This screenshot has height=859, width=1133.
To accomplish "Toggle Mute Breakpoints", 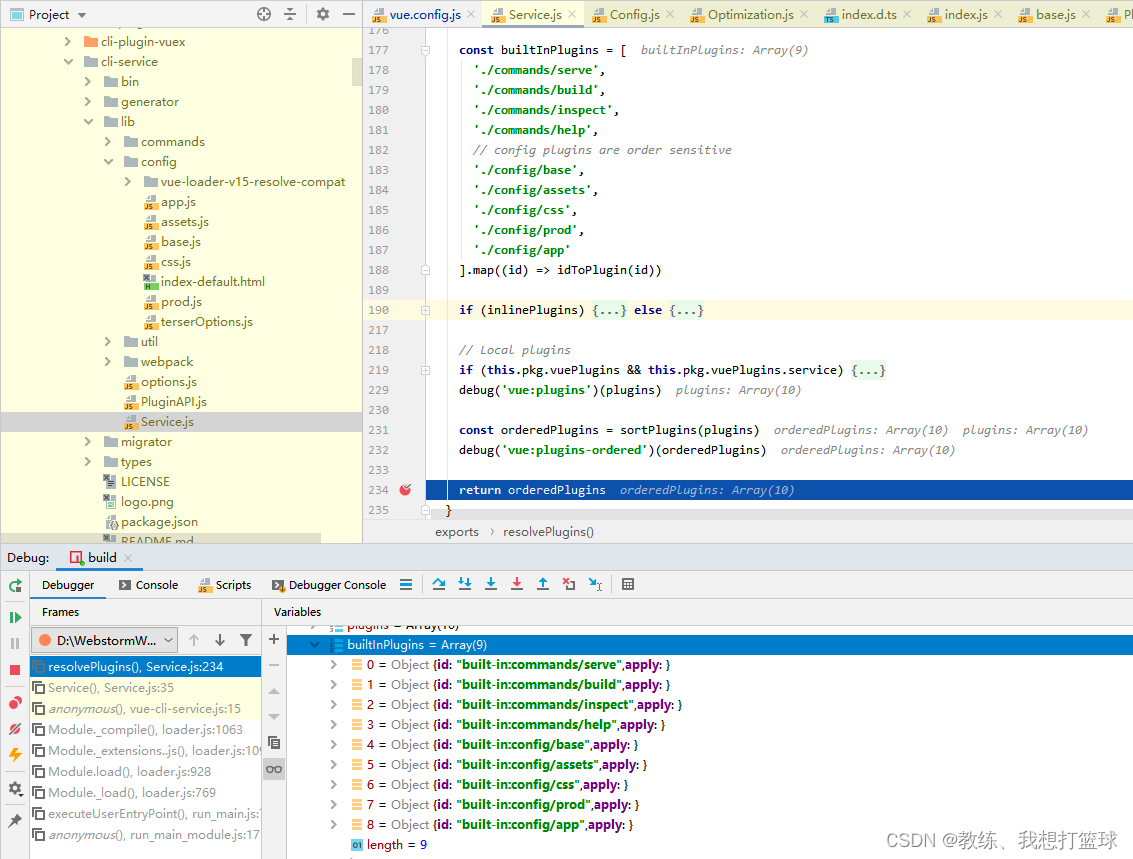I will [x=15, y=729].
